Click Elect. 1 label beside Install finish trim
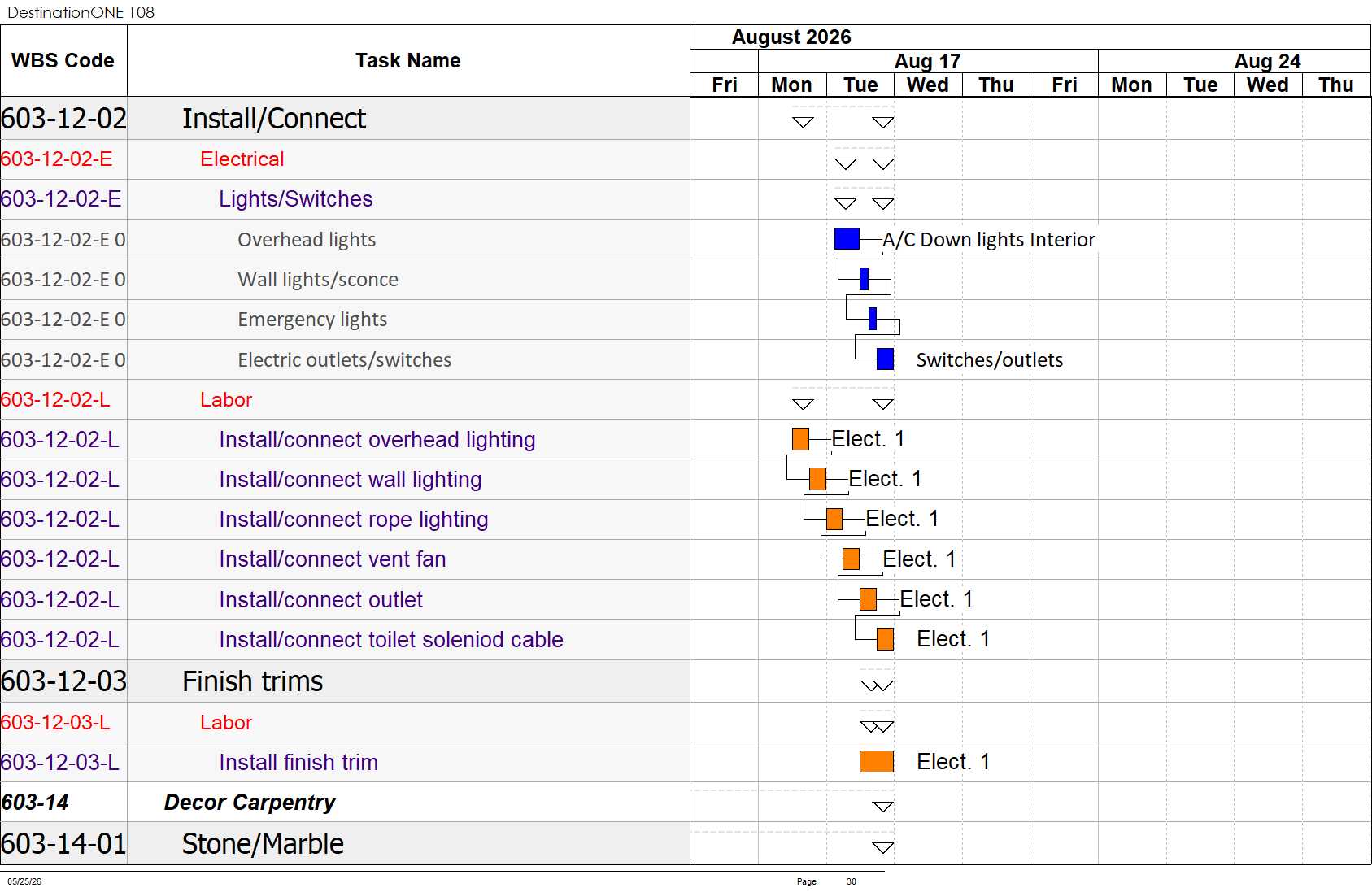The width and height of the screenshot is (1372, 892). tap(953, 762)
